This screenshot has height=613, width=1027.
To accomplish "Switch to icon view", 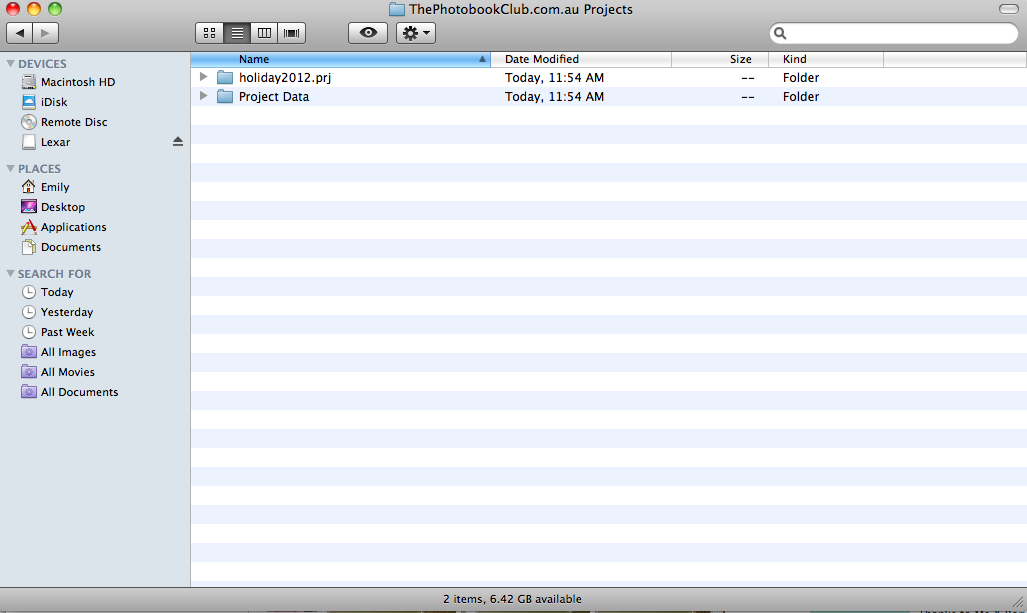I will pos(210,33).
